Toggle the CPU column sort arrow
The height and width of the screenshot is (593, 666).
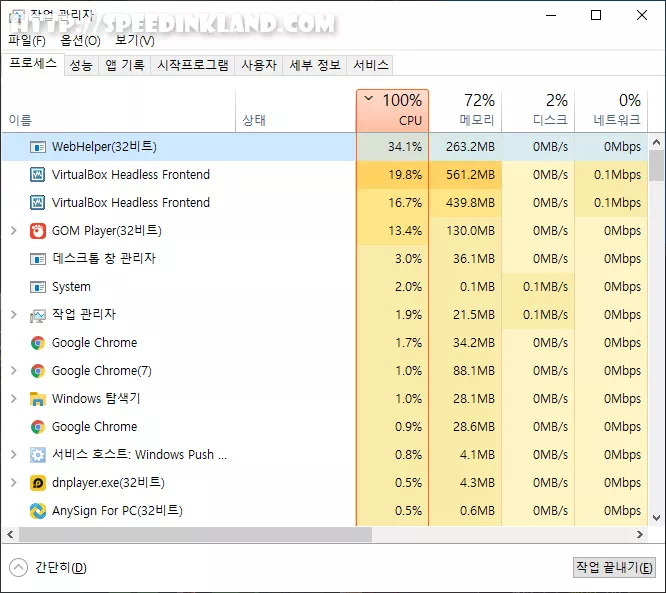pos(369,99)
